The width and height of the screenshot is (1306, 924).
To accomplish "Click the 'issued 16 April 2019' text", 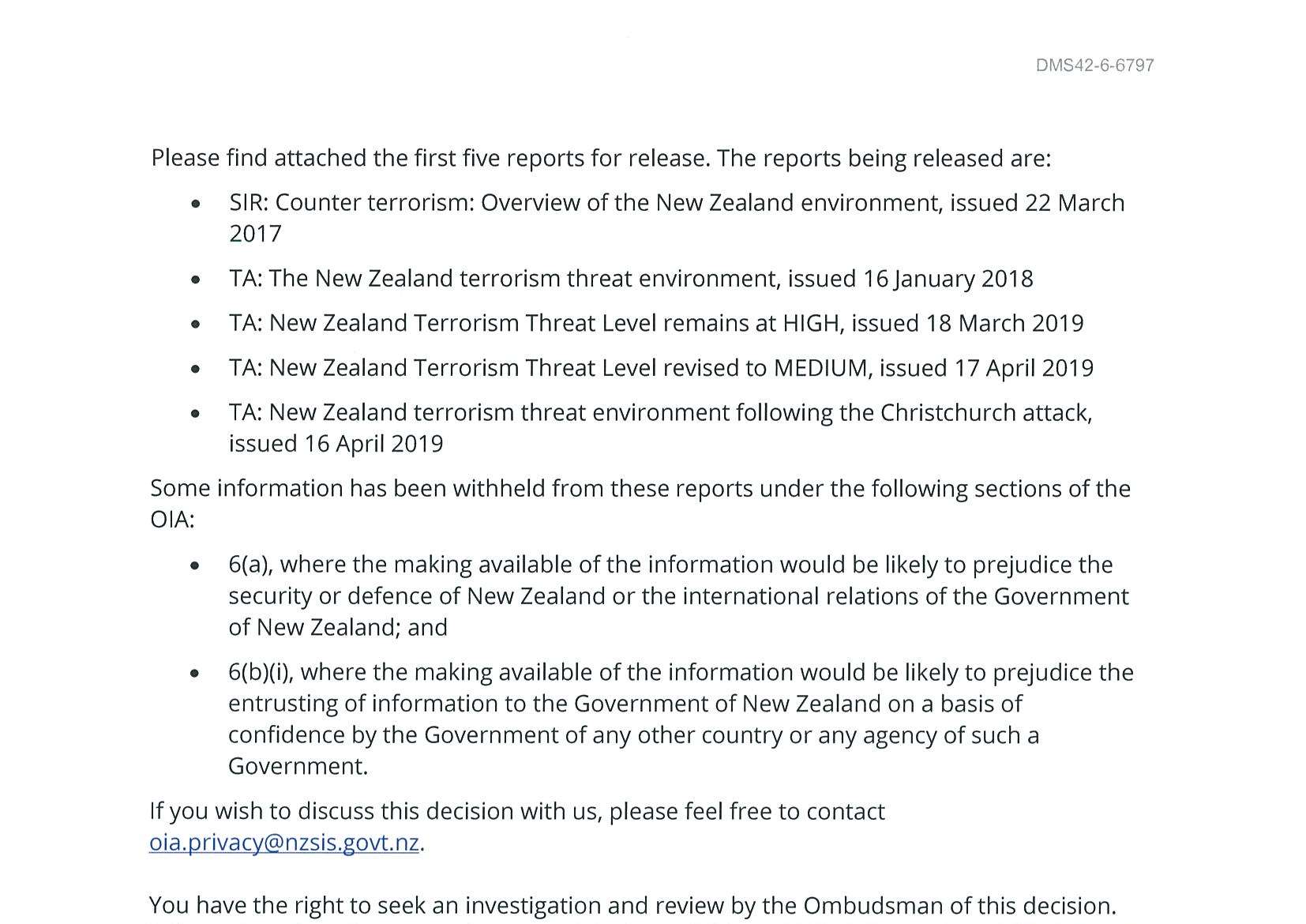I will coord(336,444).
